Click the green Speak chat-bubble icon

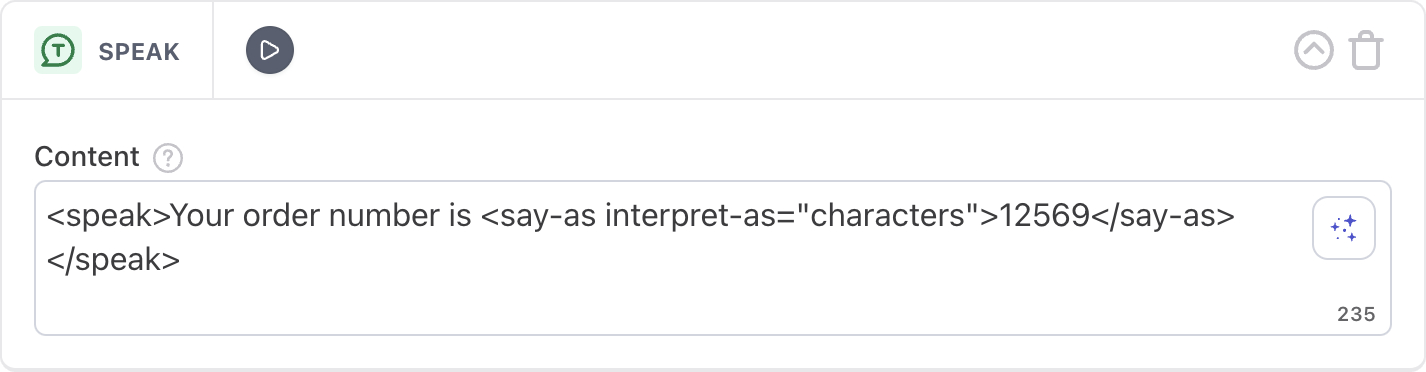[x=58, y=50]
